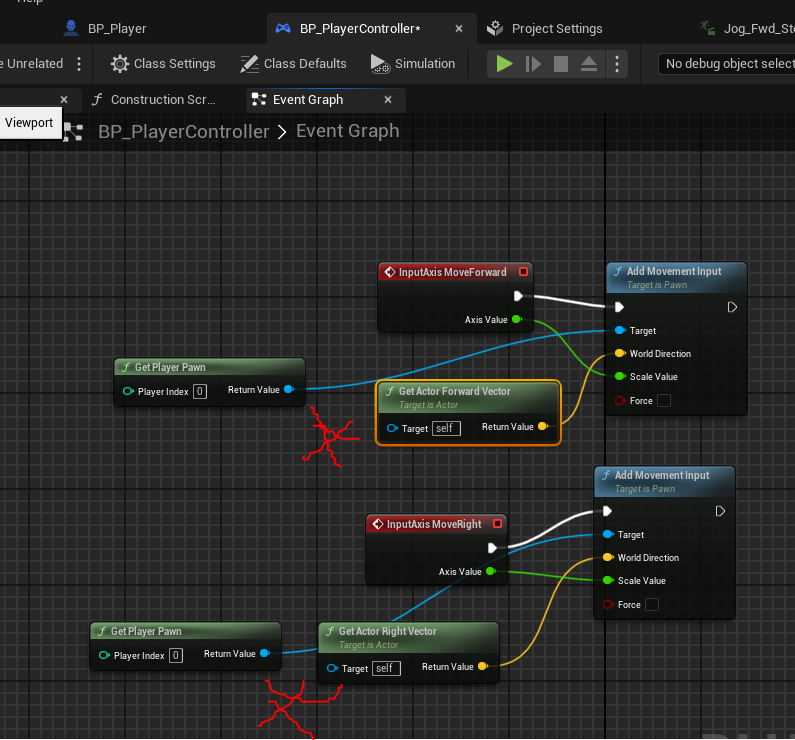The height and width of the screenshot is (740, 795).
Task: Click lower Get Player Pawn Return Value pin
Action: (265, 653)
